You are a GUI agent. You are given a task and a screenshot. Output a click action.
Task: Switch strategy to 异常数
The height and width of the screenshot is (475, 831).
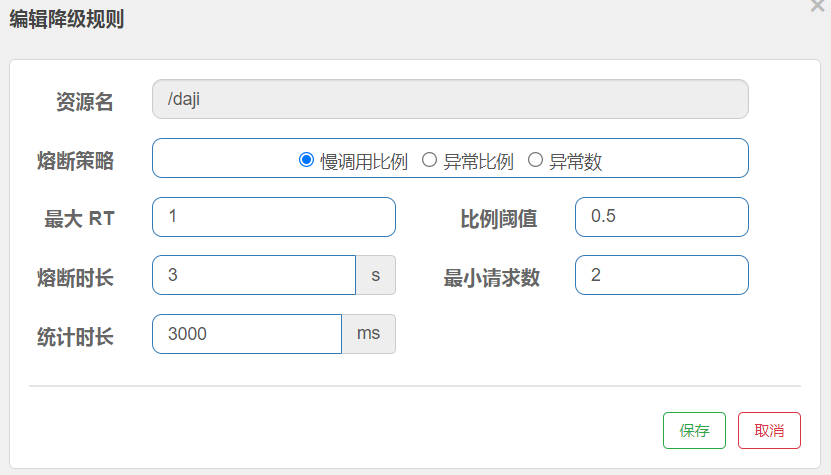535,160
